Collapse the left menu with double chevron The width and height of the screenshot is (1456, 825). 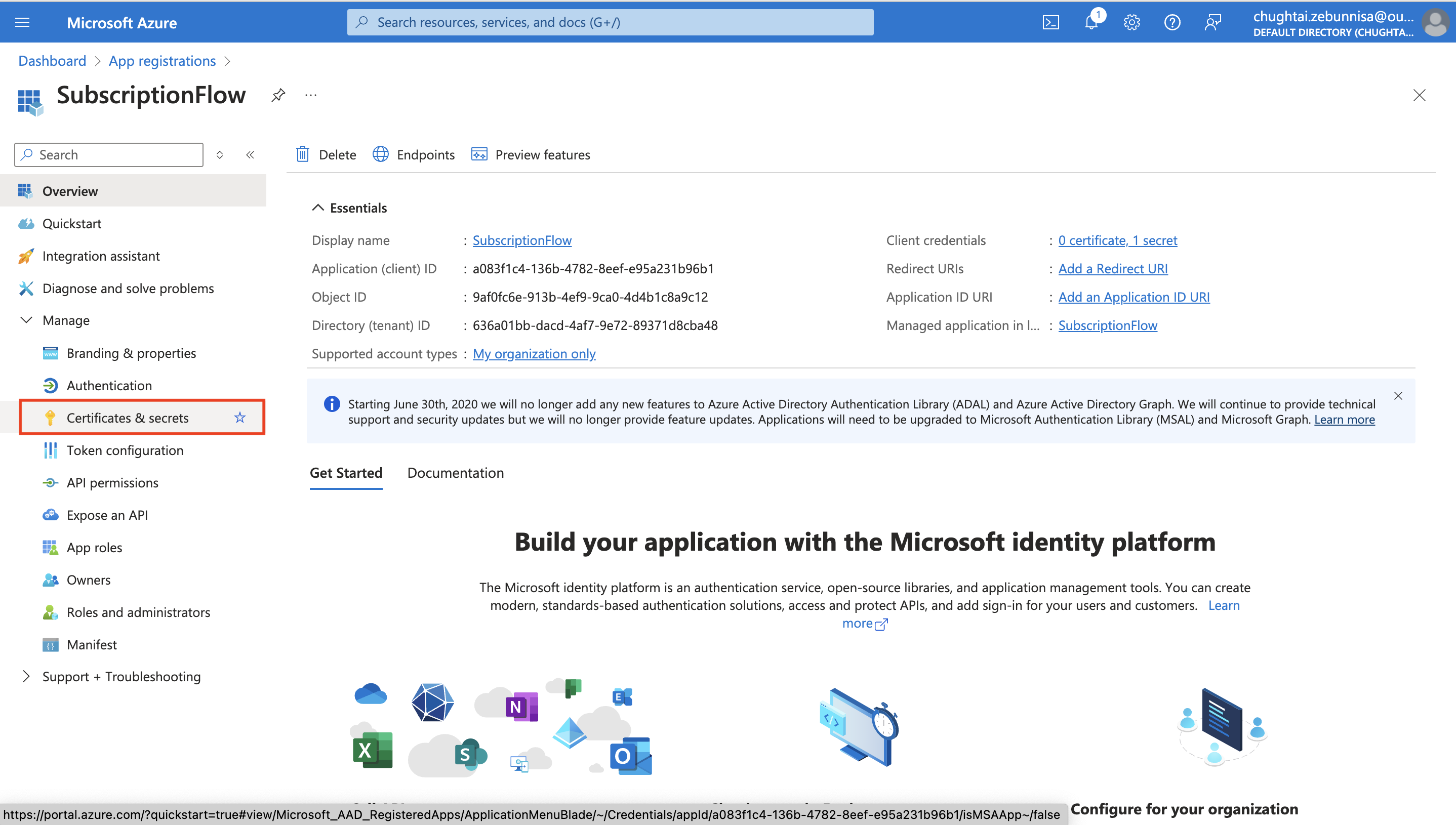coord(250,154)
